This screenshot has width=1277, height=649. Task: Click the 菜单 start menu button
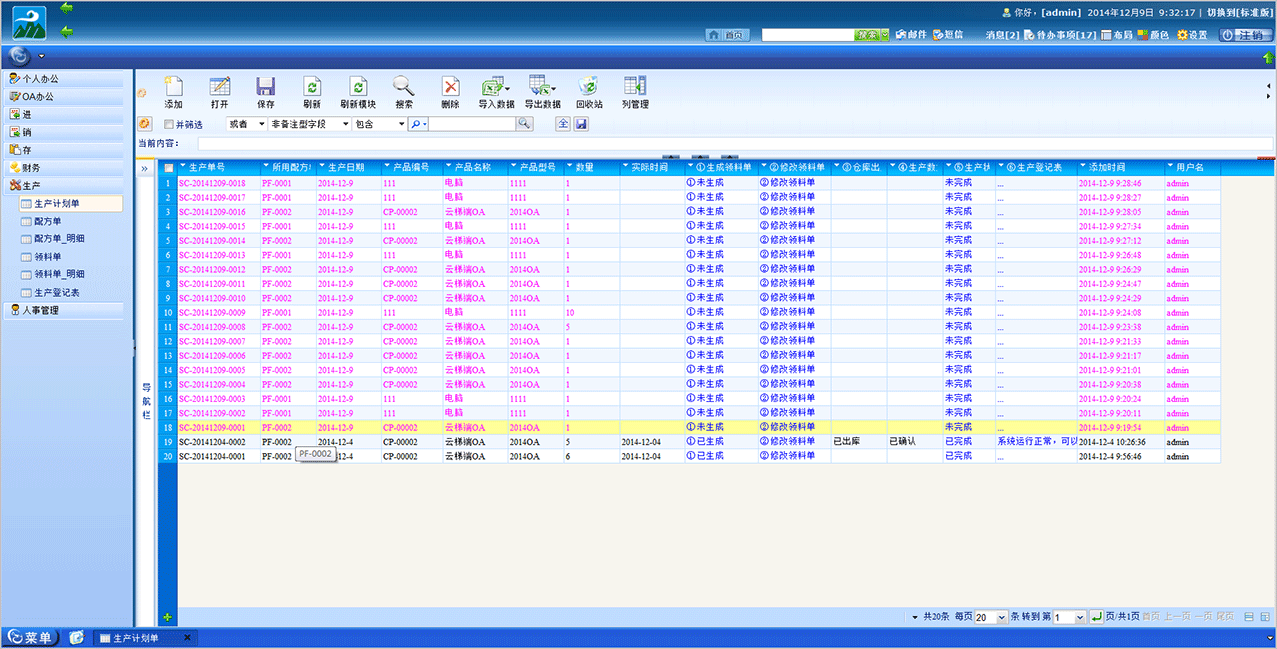(32, 638)
